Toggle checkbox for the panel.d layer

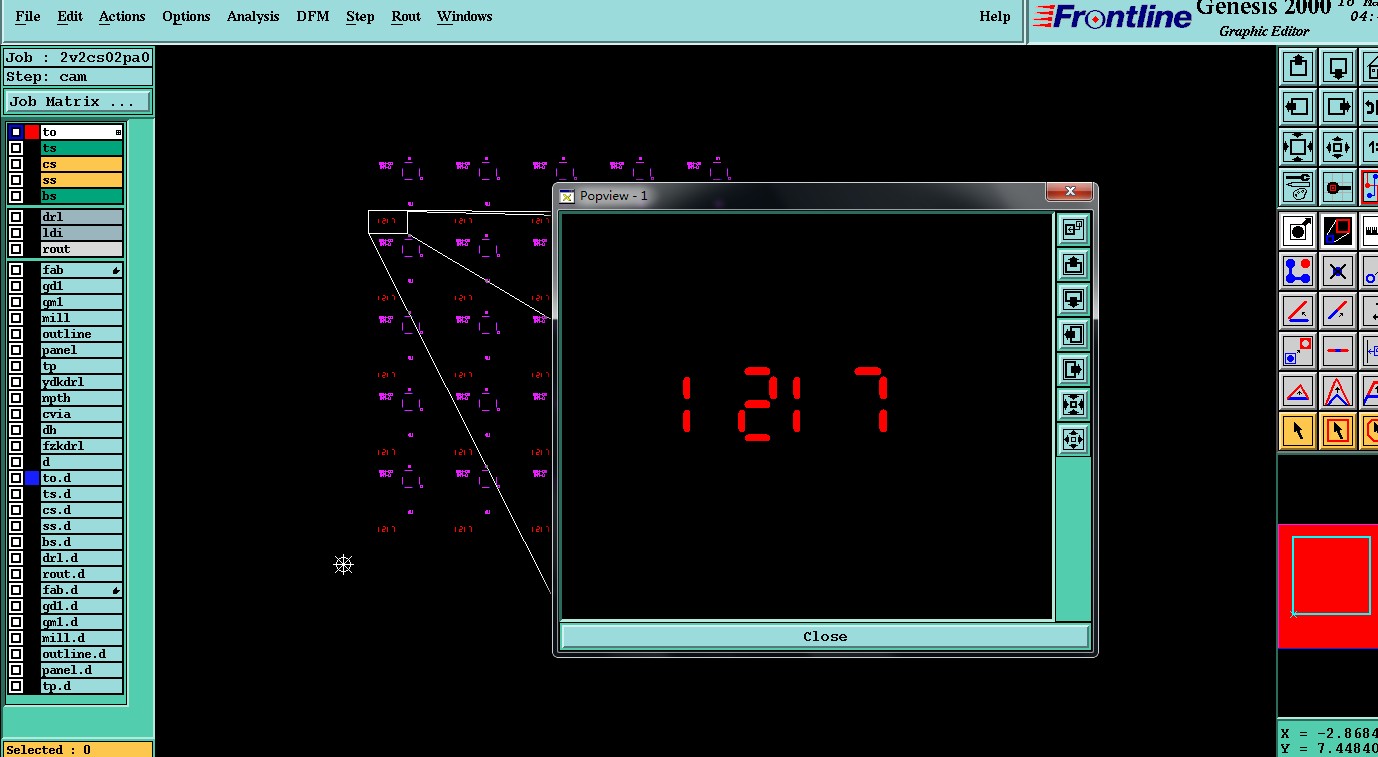[x=16, y=670]
